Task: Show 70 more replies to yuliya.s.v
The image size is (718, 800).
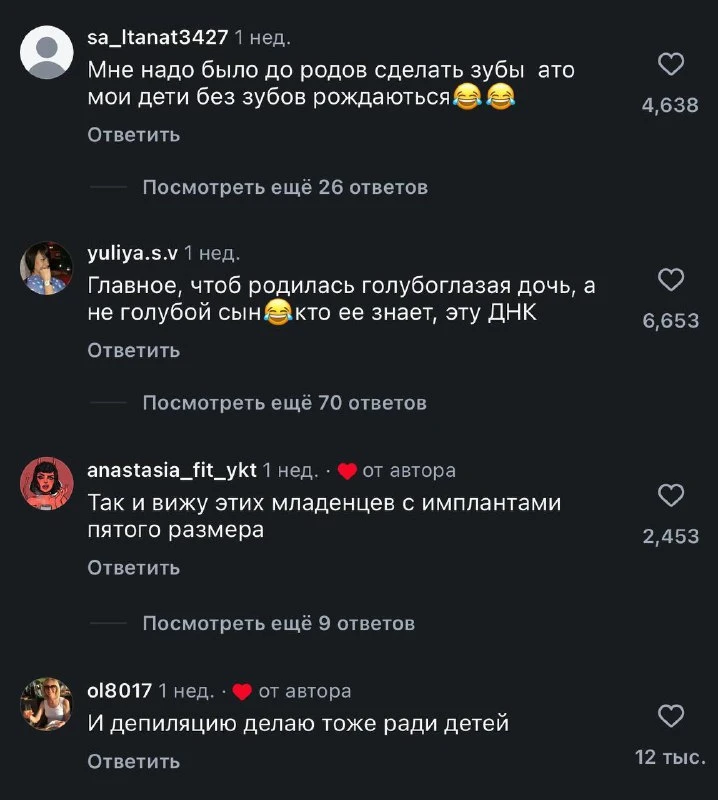Action: click(x=284, y=403)
